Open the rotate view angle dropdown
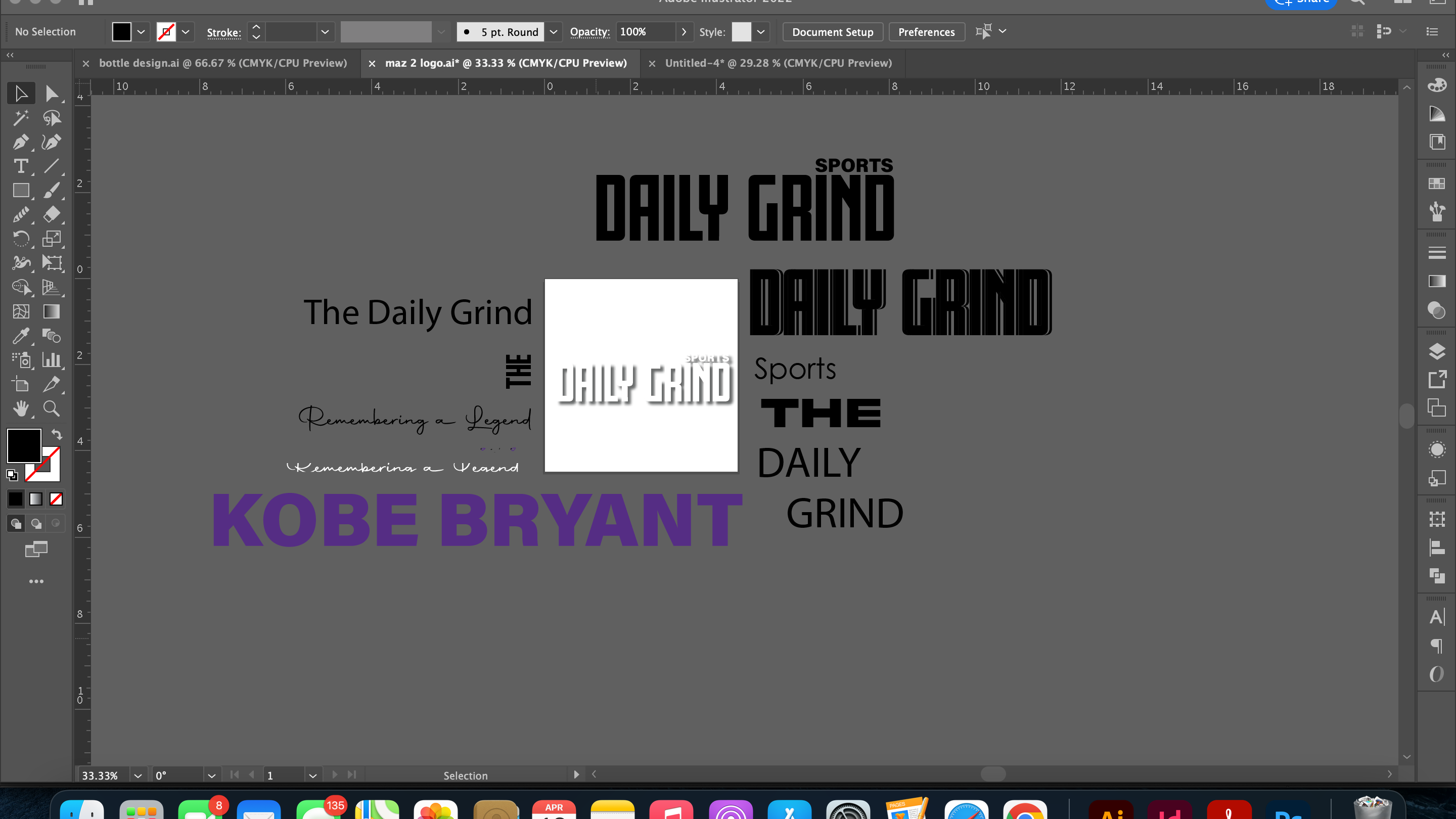Image resolution: width=1456 pixels, height=819 pixels. (x=211, y=776)
